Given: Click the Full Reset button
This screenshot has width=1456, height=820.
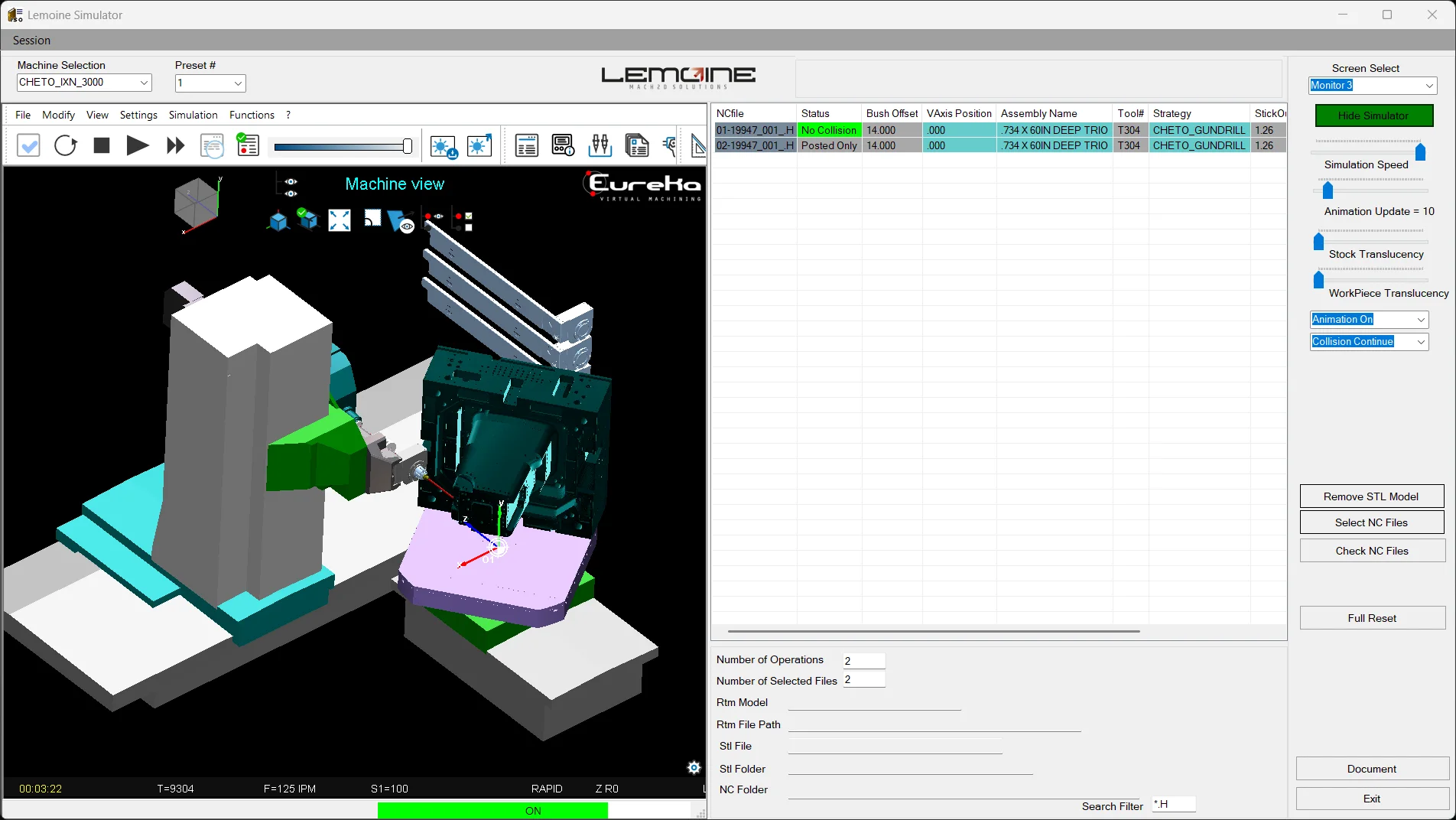Looking at the screenshot, I should (x=1372, y=618).
